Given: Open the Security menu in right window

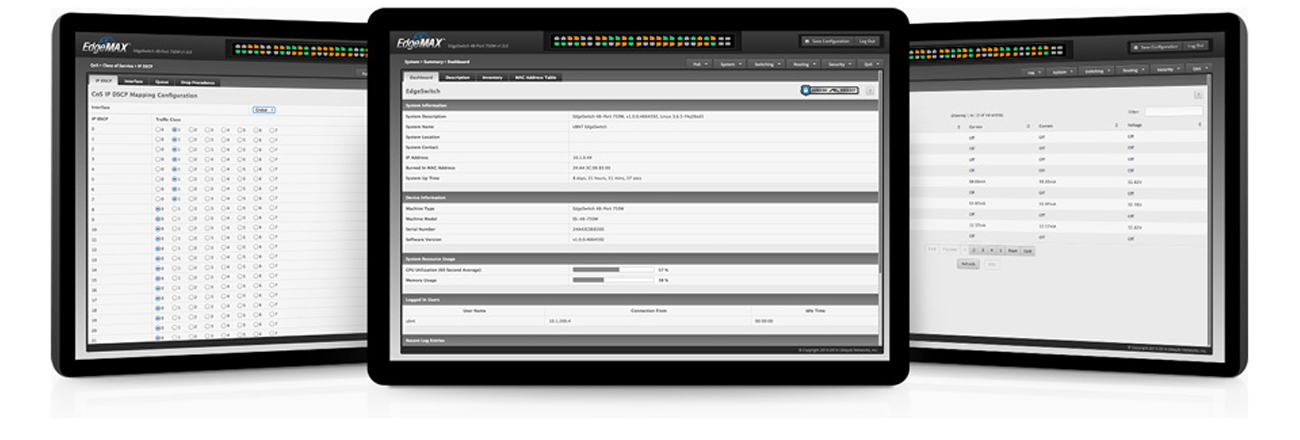Looking at the screenshot, I should pyautogui.click(x=1168, y=70).
